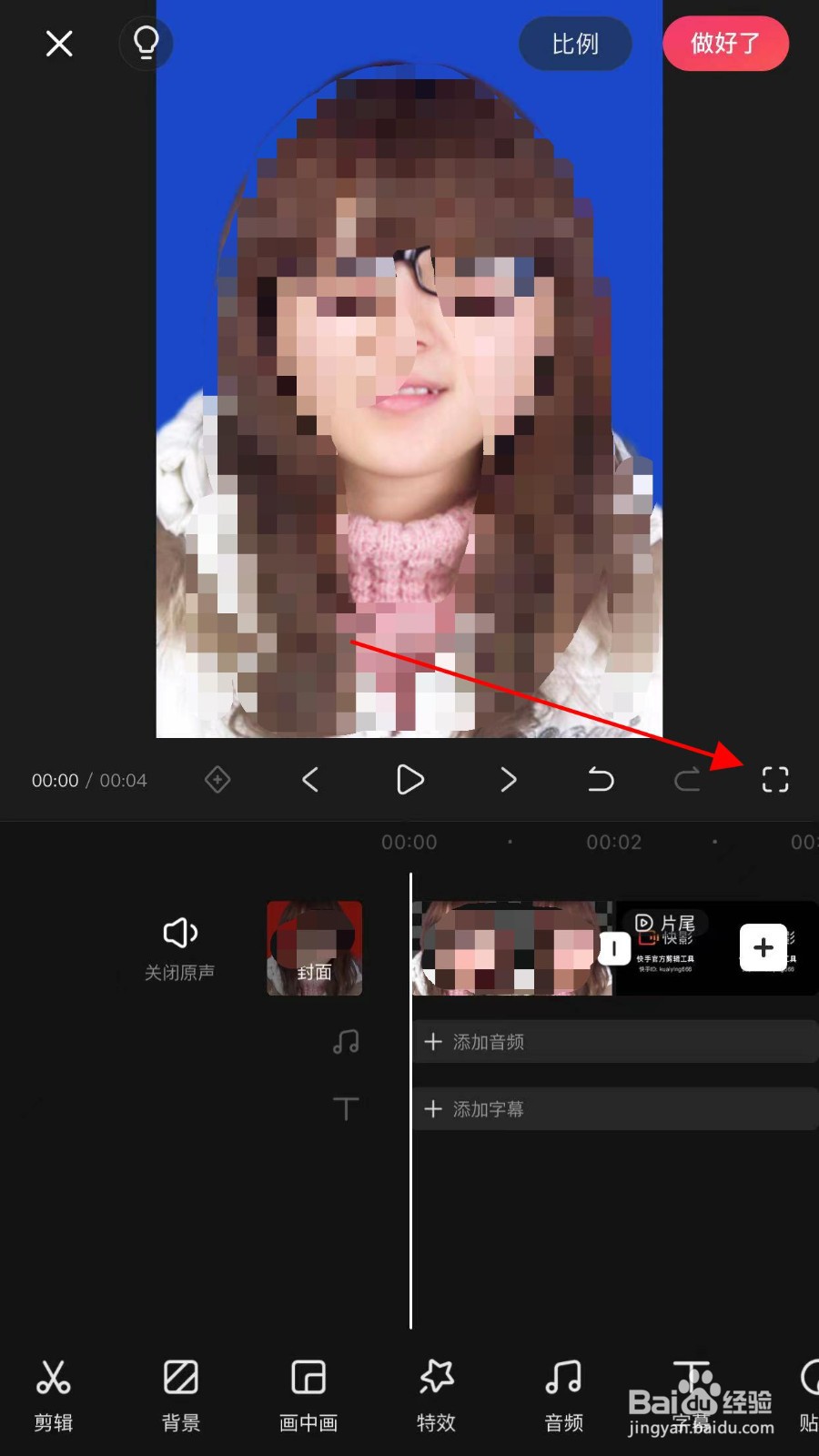Undo the last edit
Screen dimensions: 819x1456
point(601,779)
